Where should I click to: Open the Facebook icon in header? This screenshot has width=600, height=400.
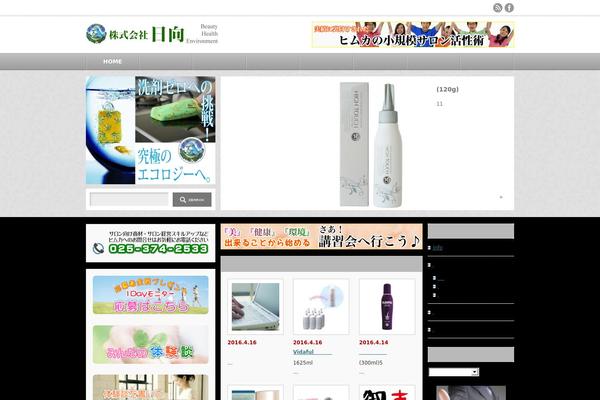(x=509, y=8)
